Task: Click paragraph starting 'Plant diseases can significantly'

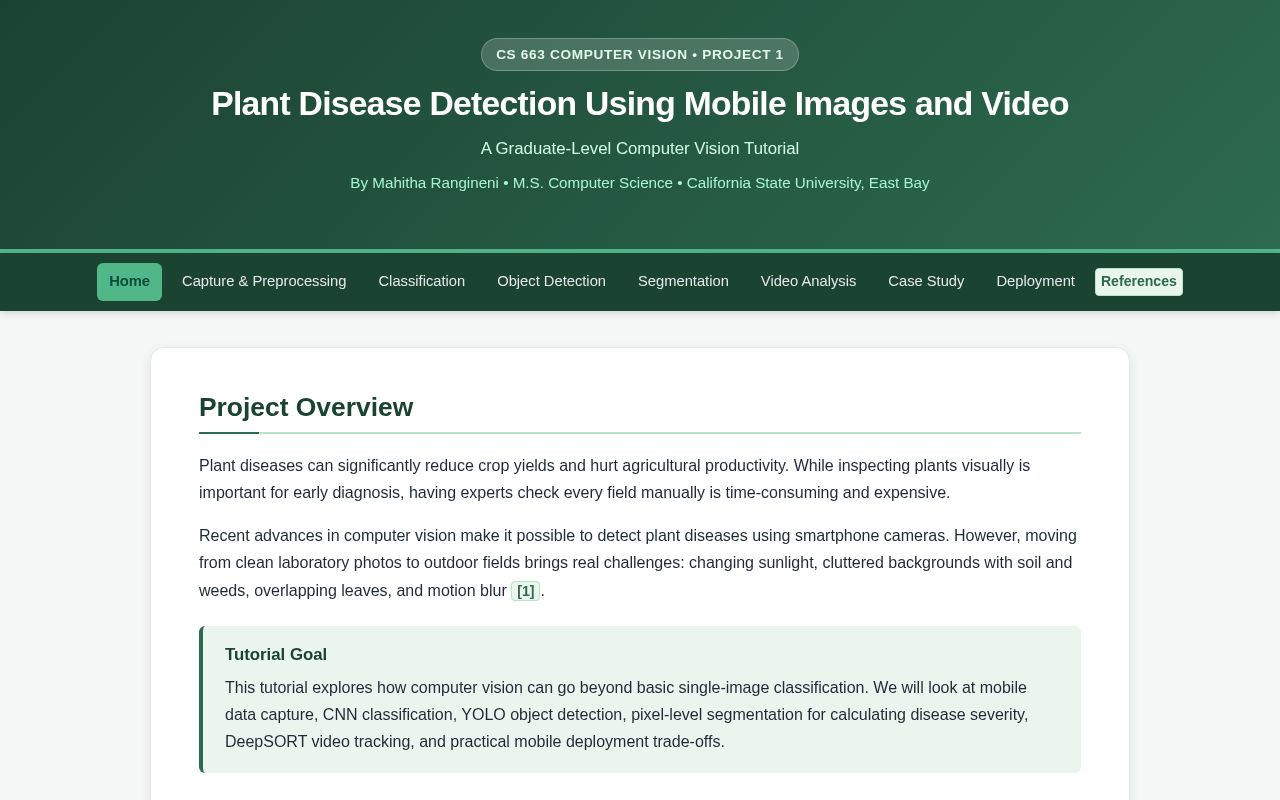Action: point(640,479)
